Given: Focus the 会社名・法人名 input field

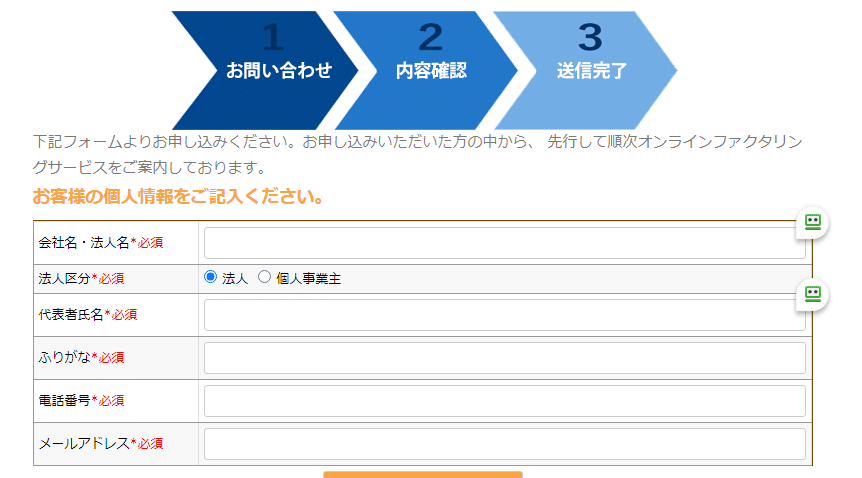Looking at the screenshot, I should click(x=504, y=243).
